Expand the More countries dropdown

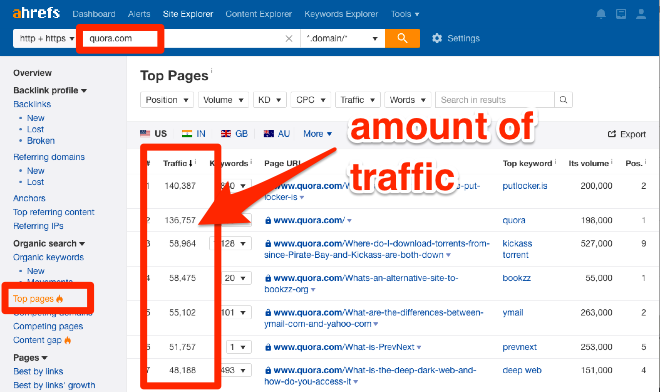pos(317,134)
